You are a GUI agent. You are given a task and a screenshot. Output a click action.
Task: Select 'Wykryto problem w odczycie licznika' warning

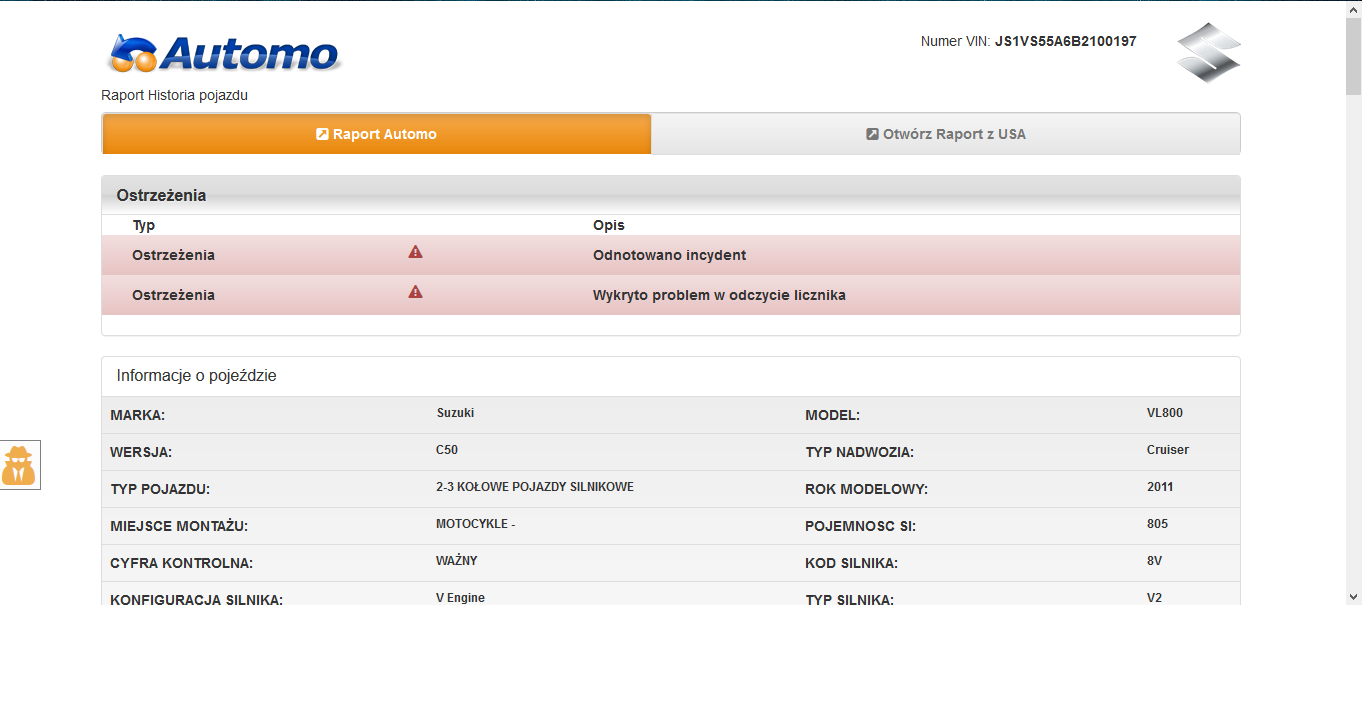718,295
